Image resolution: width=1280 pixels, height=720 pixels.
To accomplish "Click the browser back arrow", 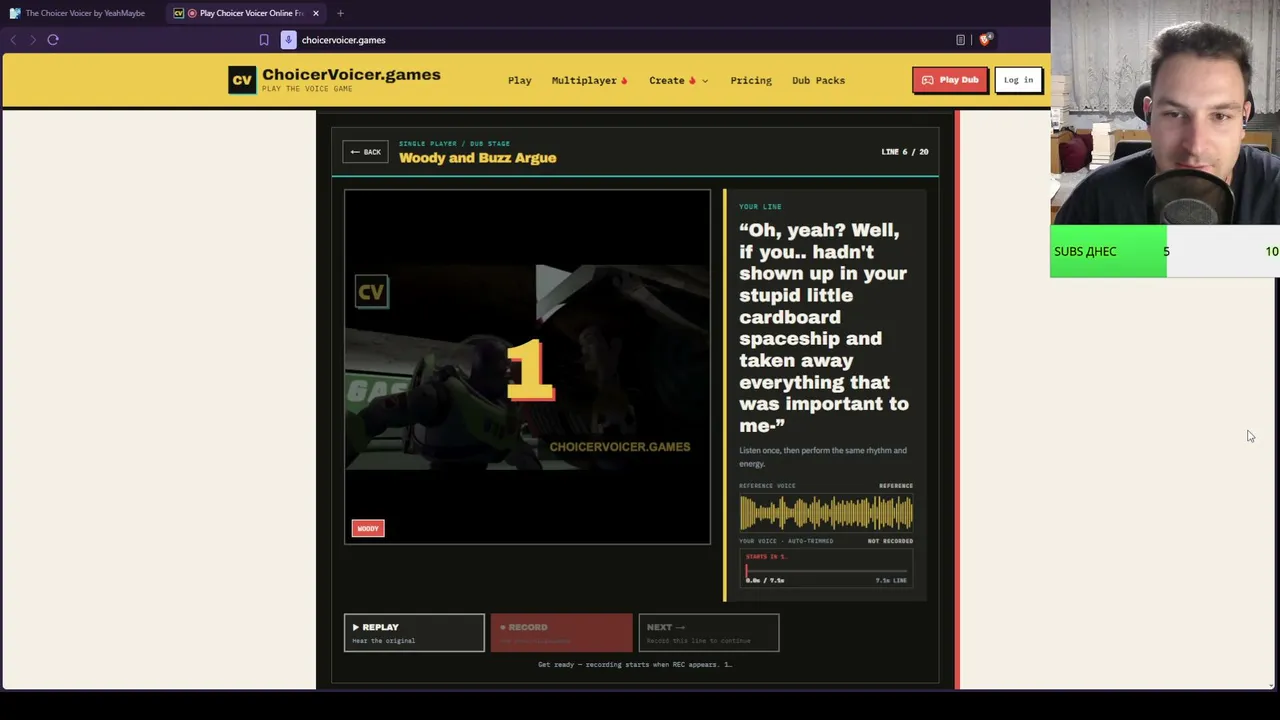I will coord(13,40).
